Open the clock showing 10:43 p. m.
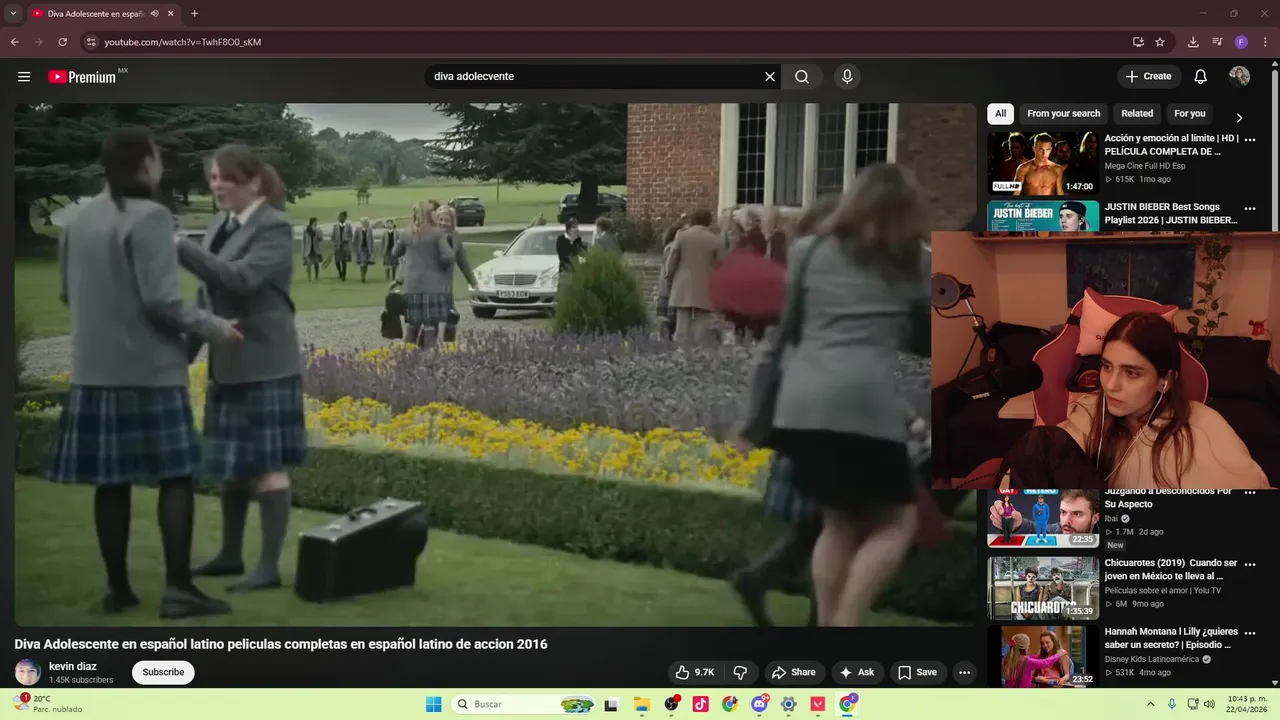This screenshot has width=1280, height=720. tap(1246, 704)
